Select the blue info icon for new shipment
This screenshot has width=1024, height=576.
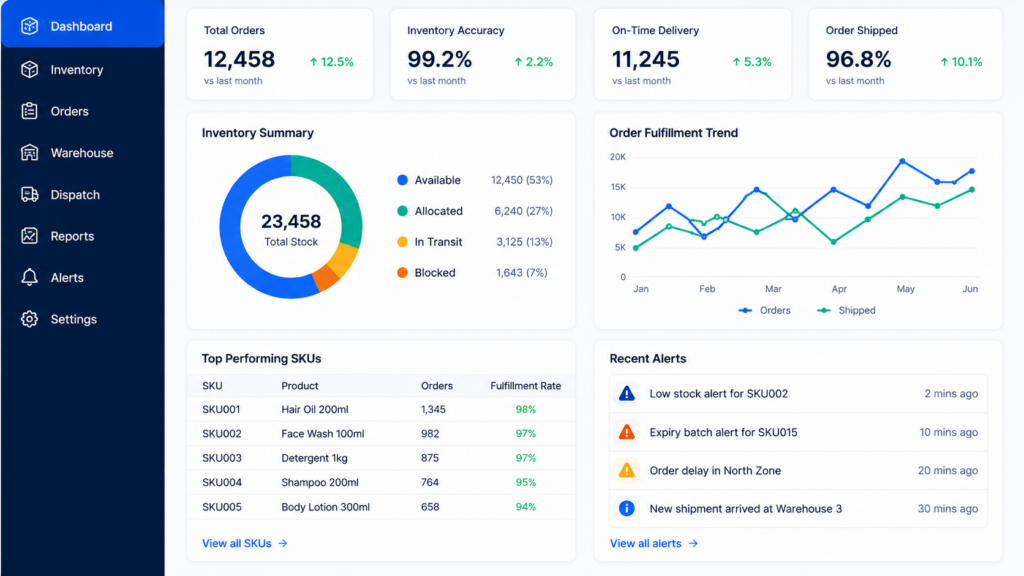coord(626,508)
